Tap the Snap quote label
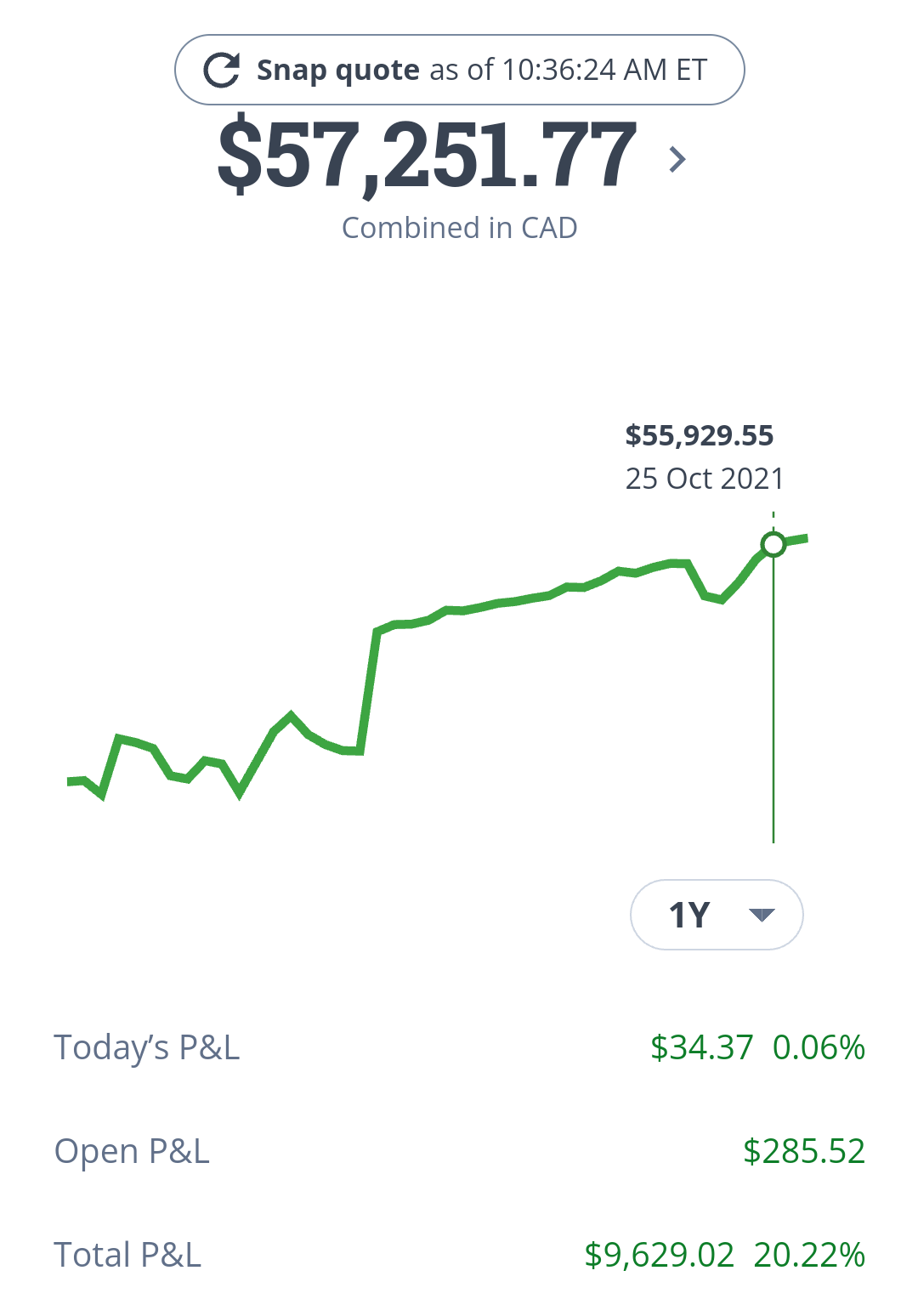Screen dimensions: 918x1316 click(x=337, y=70)
